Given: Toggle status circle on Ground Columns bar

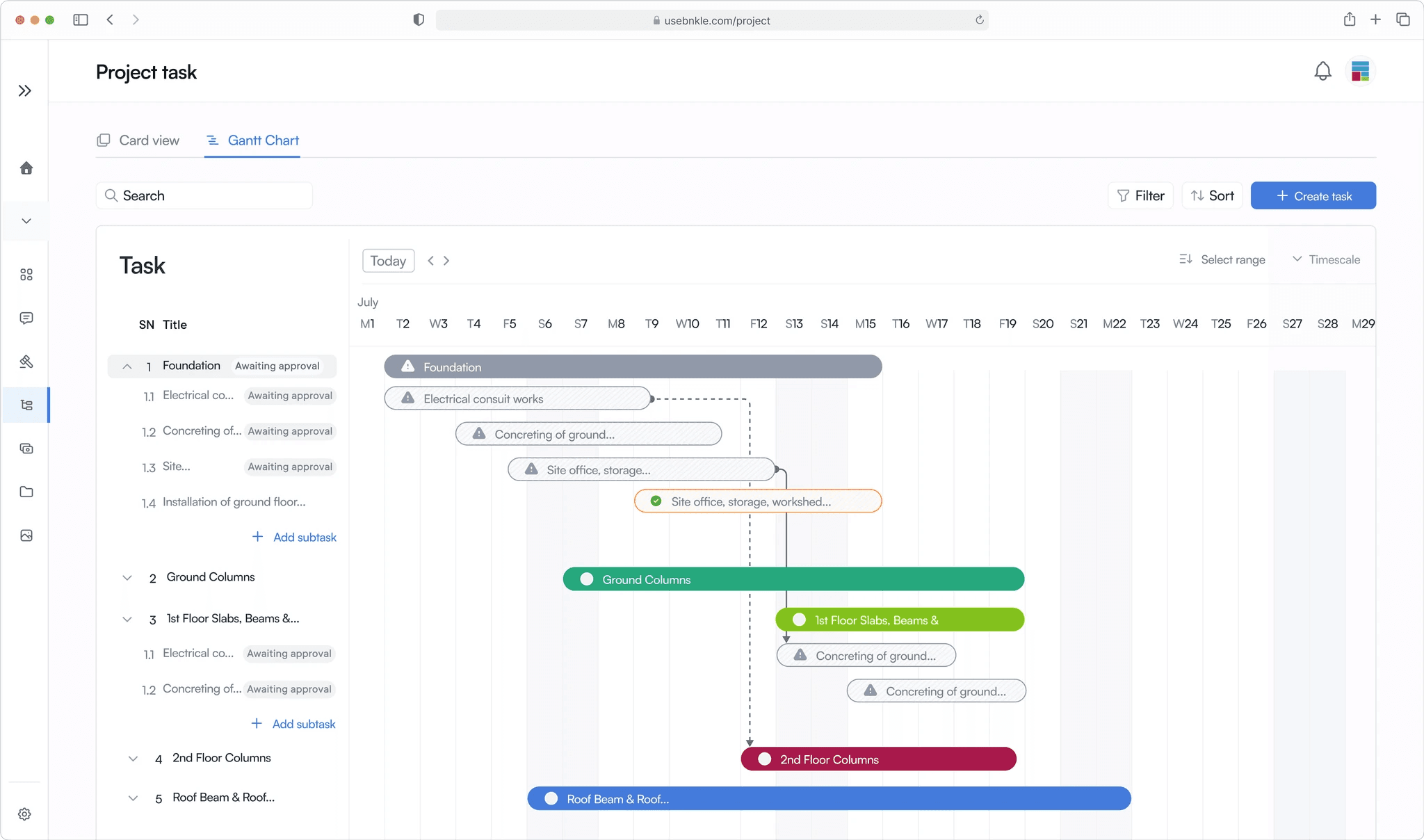Looking at the screenshot, I should (x=587, y=579).
